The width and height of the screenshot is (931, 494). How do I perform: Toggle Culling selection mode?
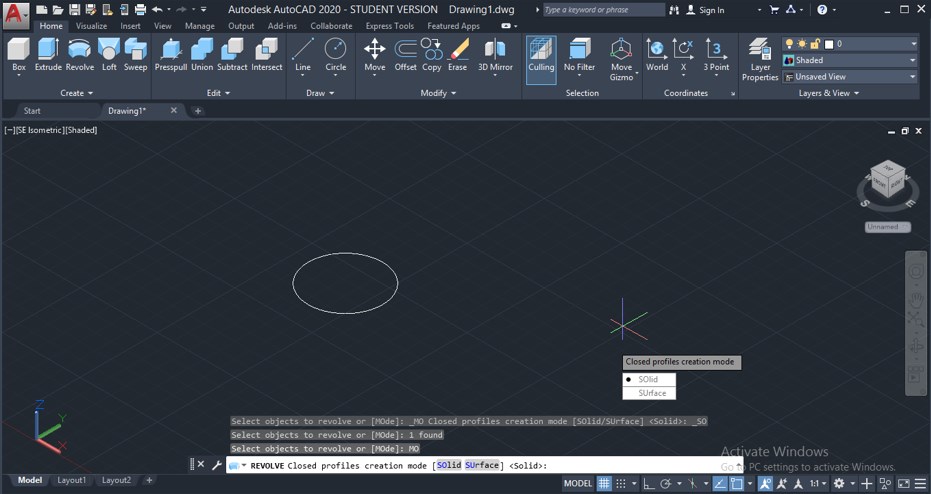[x=541, y=55]
